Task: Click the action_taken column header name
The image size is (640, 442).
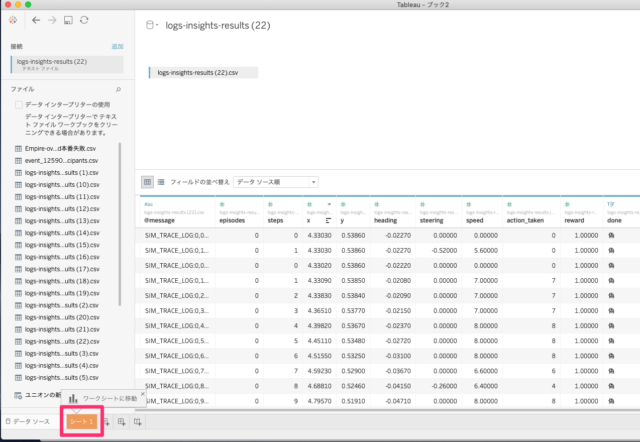Action: (525, 220)
